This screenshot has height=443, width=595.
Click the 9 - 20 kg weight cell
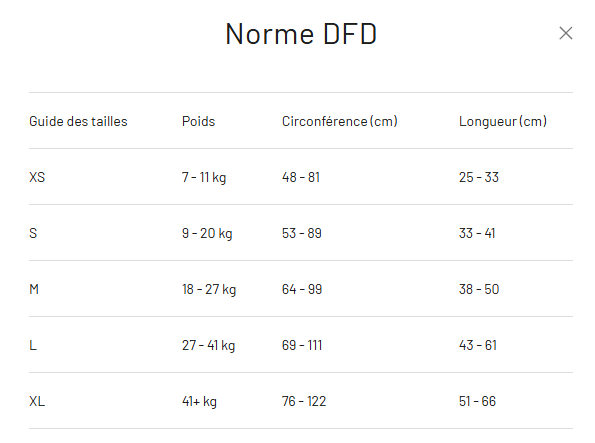pos(207,233)
